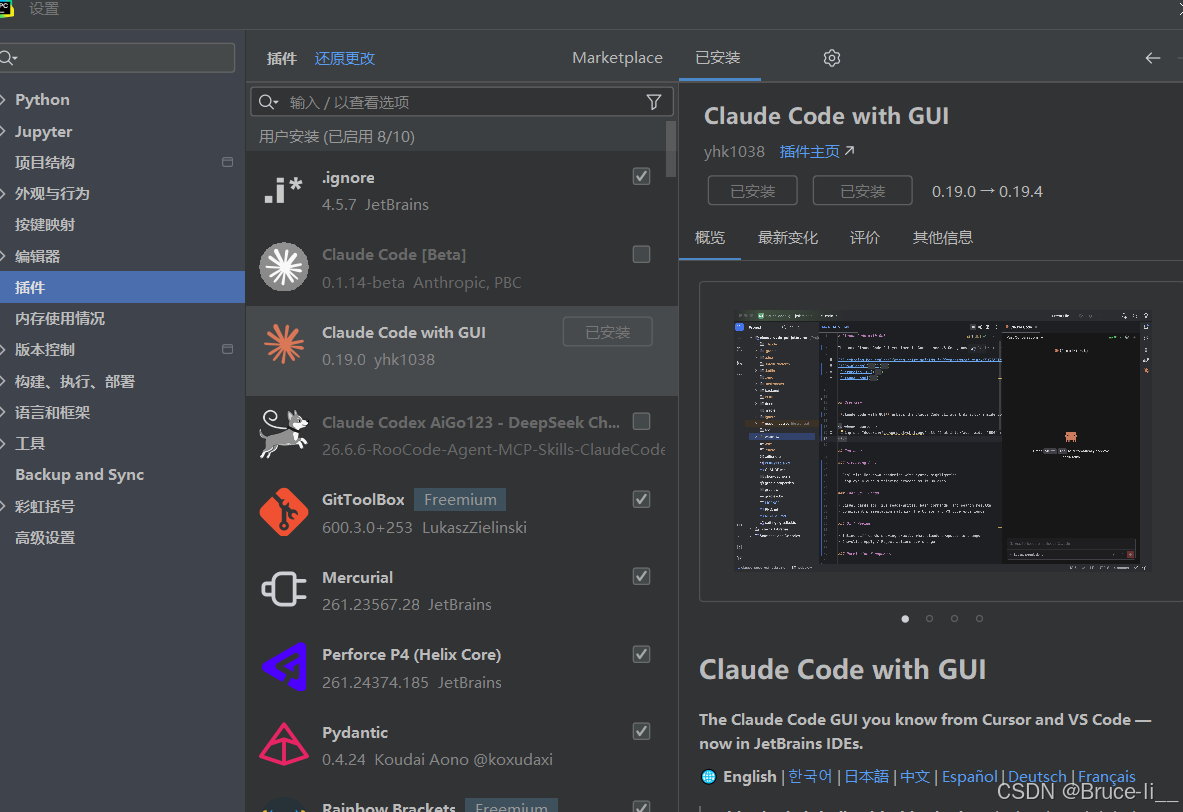Expand the Python settings node
Viewport: 1183px width, 812px height.
coord(4,100)
